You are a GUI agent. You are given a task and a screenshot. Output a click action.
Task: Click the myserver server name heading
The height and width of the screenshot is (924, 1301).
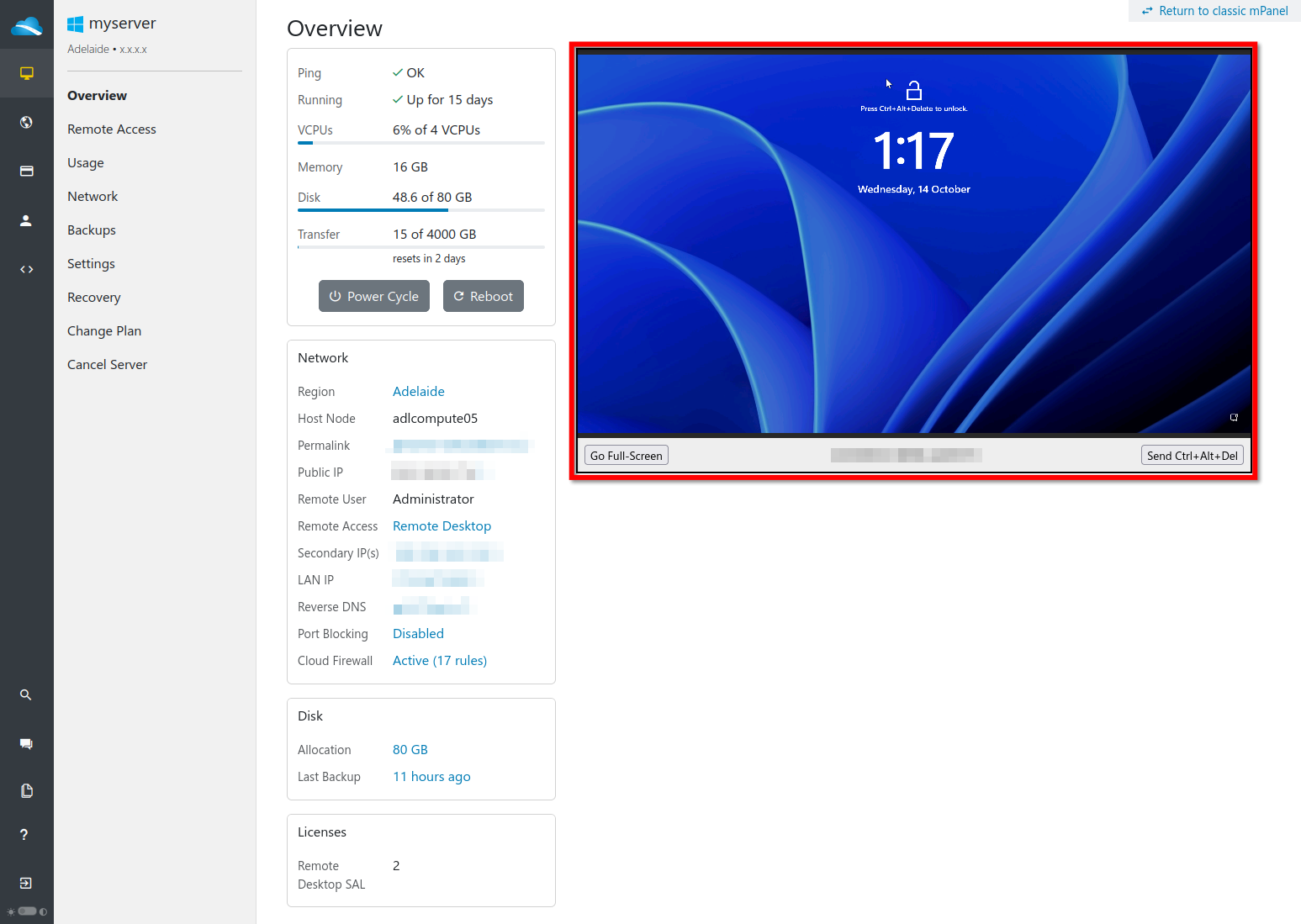point(123,24)
